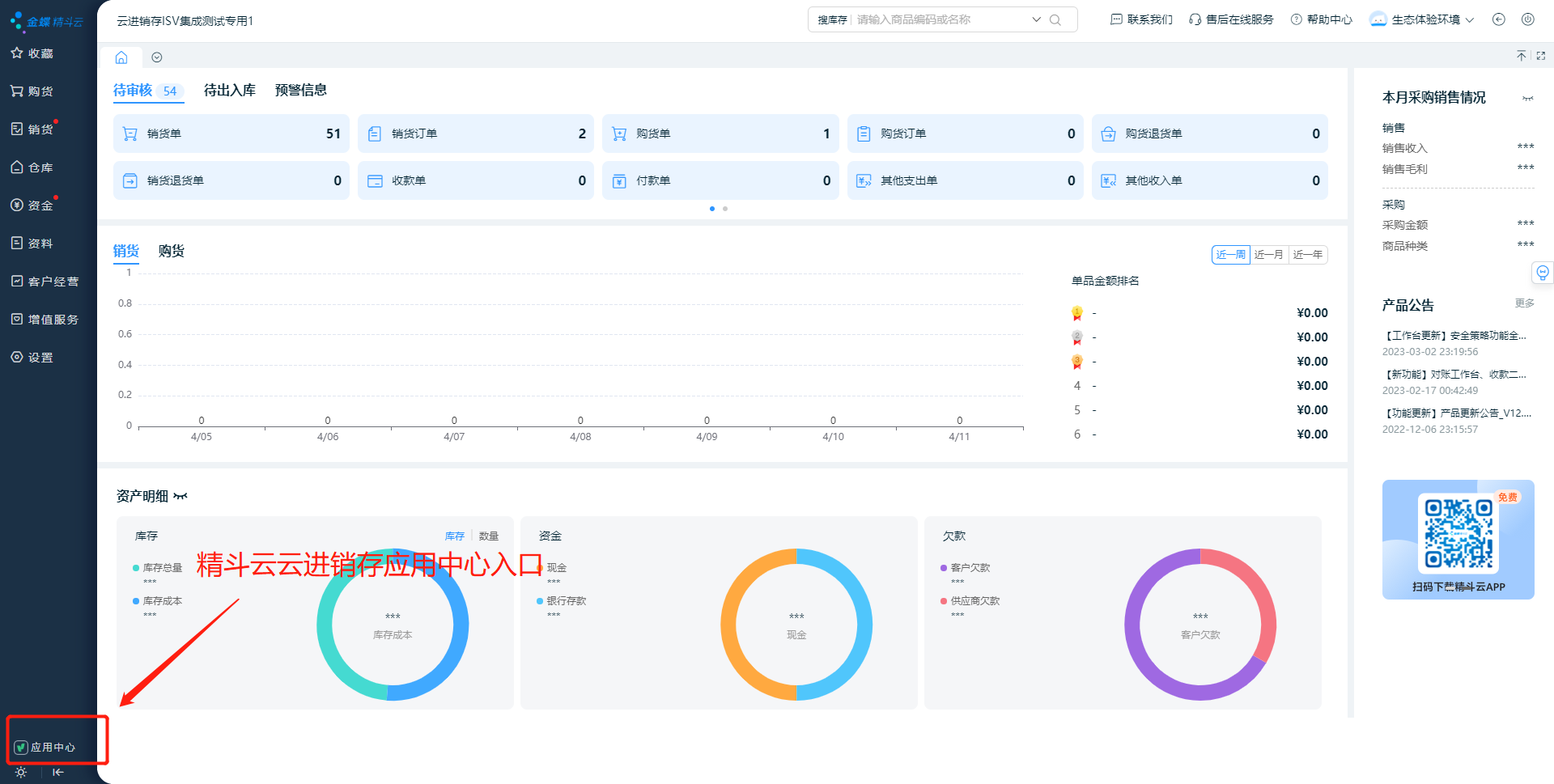Switch to the 待审核 tab
The image size is (1554, 784).
click(x=148, y=91)
